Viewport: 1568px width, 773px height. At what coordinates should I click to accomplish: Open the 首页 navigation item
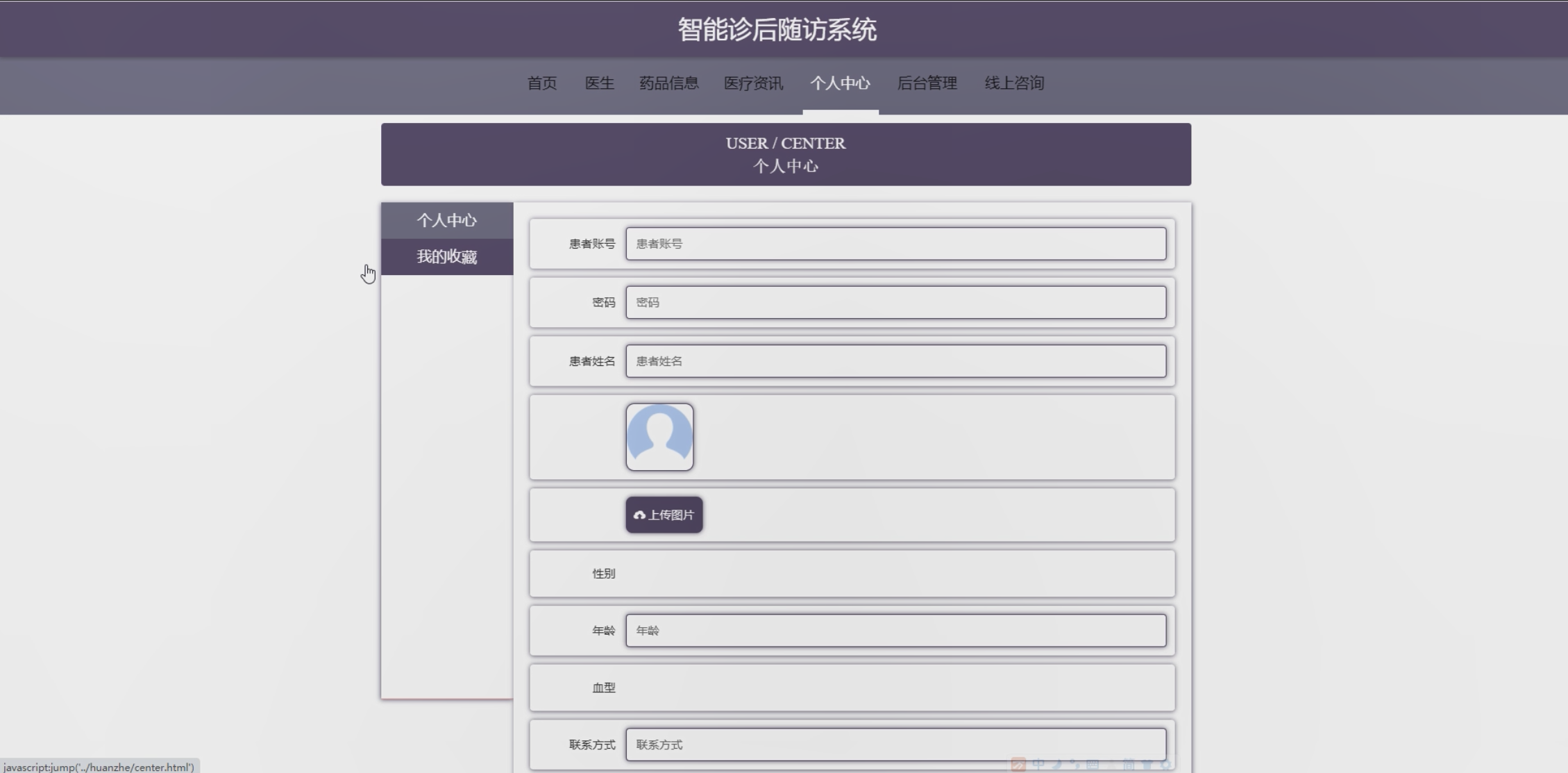click(541, 83)
